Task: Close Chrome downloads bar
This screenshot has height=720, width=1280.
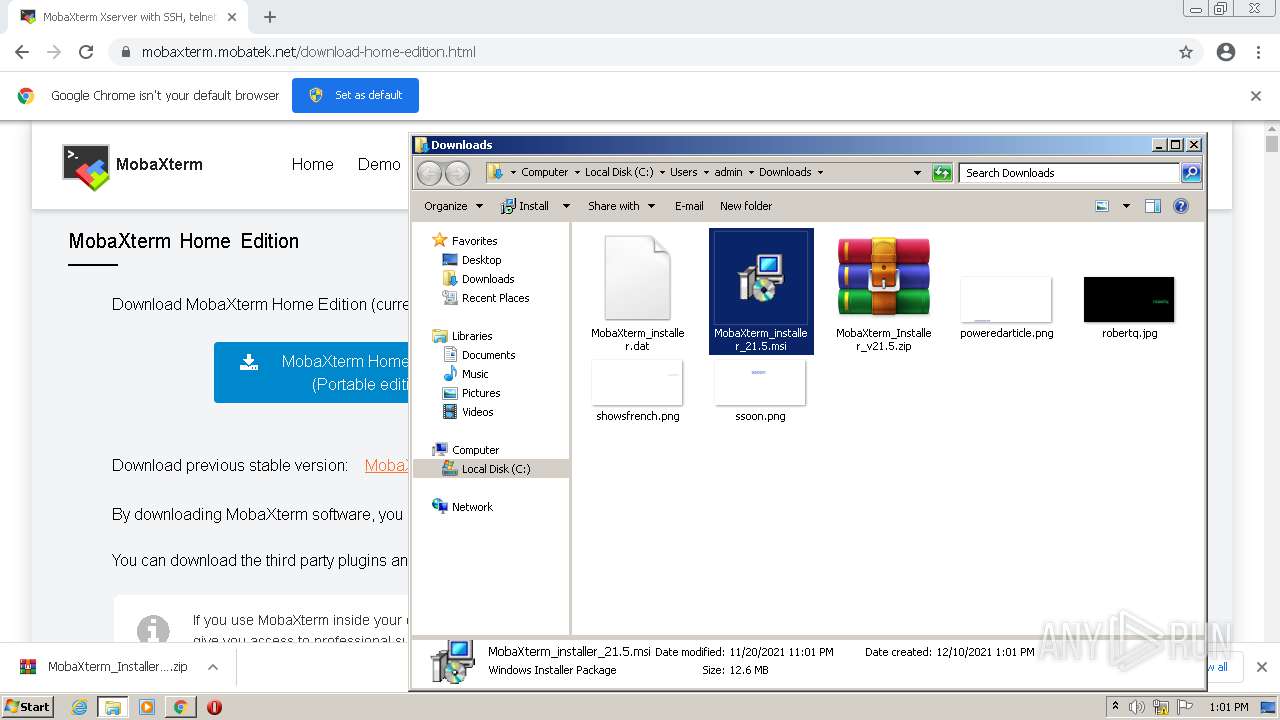Action: 1261,667
